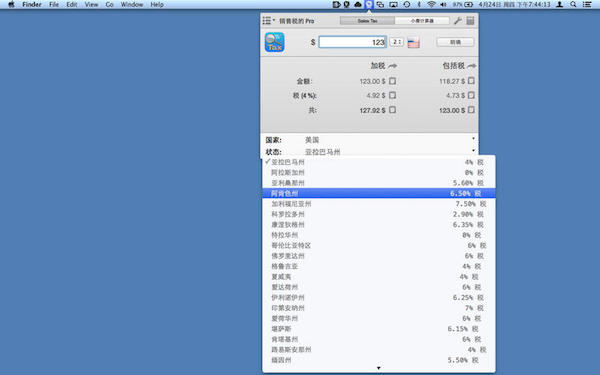The height and width of the screenshot is (375, 600).
Task: Choose 特拉华州 from the state list
Action: pos(379,235)
